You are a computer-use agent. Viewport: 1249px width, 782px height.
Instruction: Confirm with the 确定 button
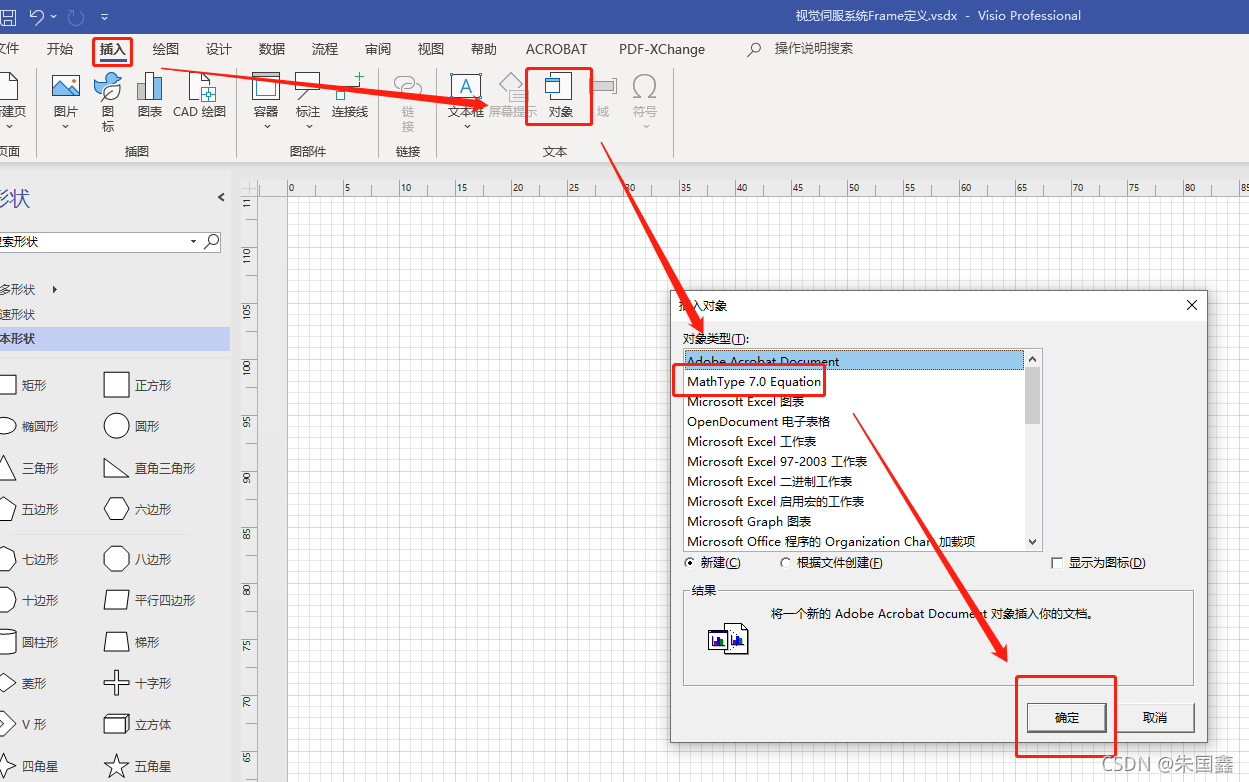(1067, 717)
